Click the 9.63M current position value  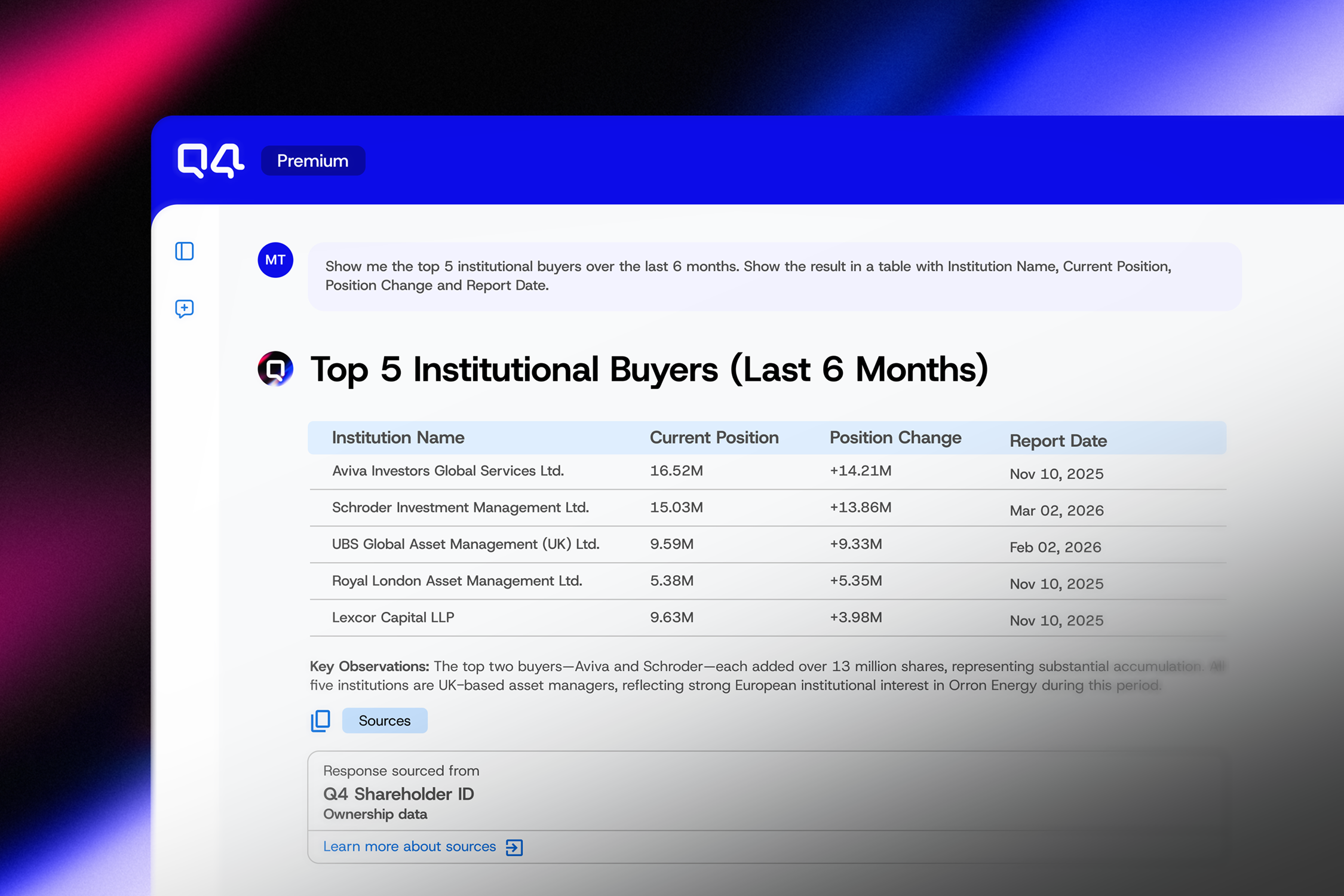pyautogui.click(x=672, y=617)
